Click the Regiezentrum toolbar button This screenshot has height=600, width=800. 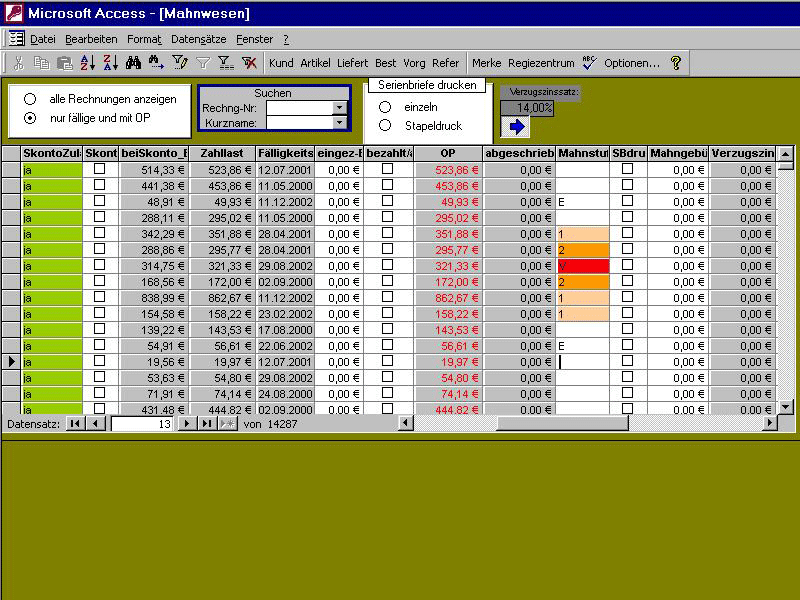(x=540, y=63)
